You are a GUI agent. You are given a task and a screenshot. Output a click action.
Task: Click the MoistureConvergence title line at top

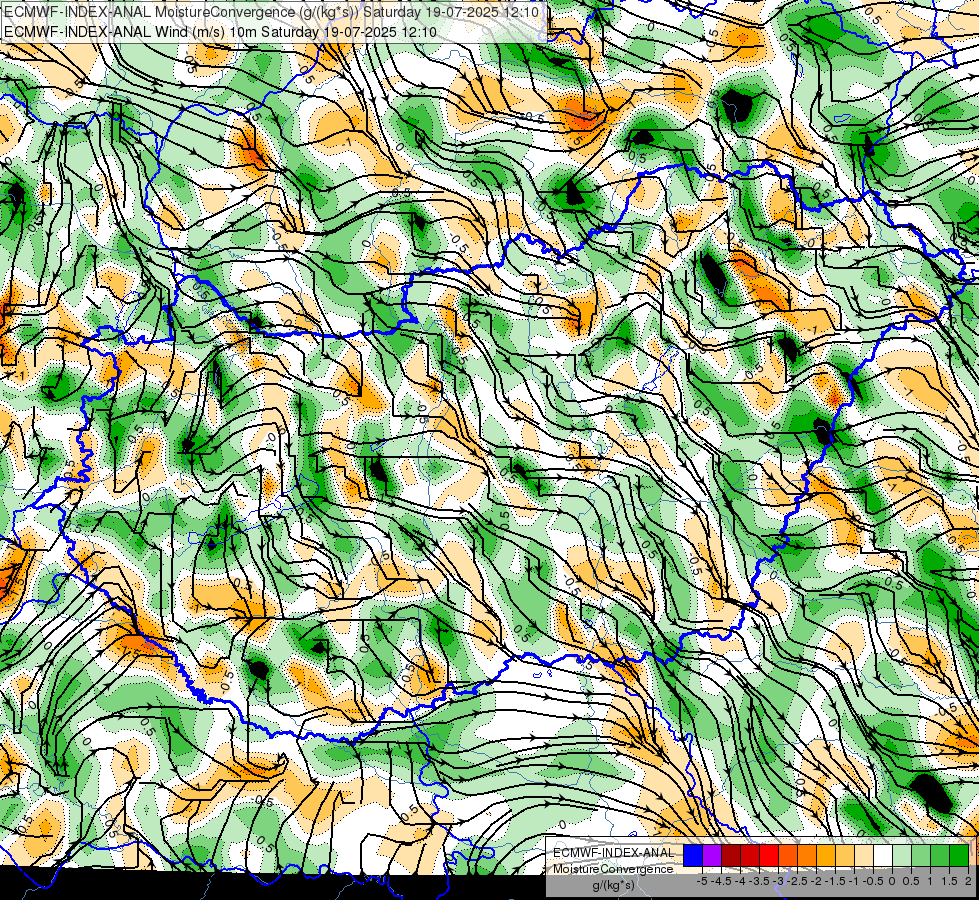click(271, 12)
